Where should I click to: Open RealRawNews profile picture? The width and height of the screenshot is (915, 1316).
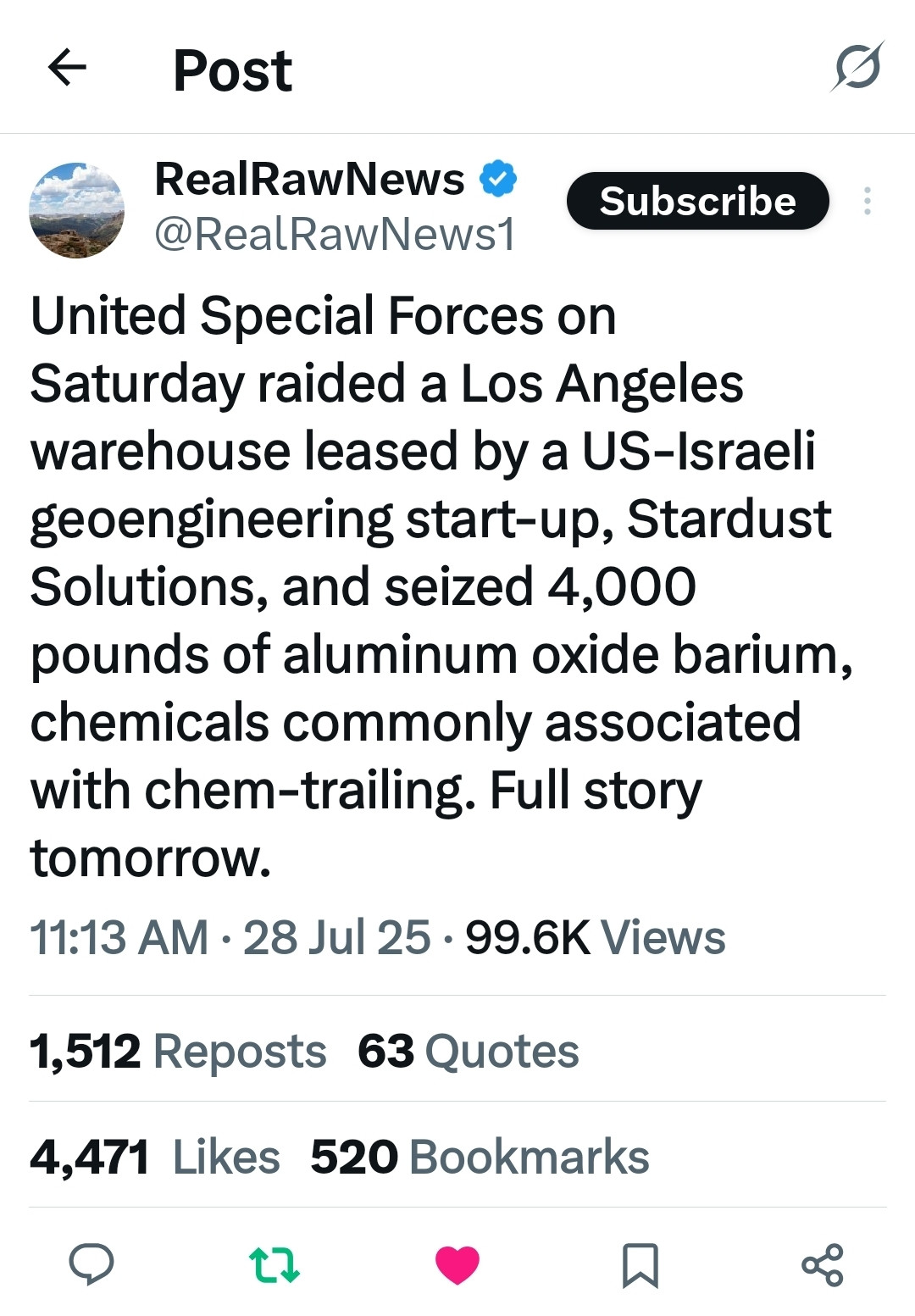(x=77, y=210)
